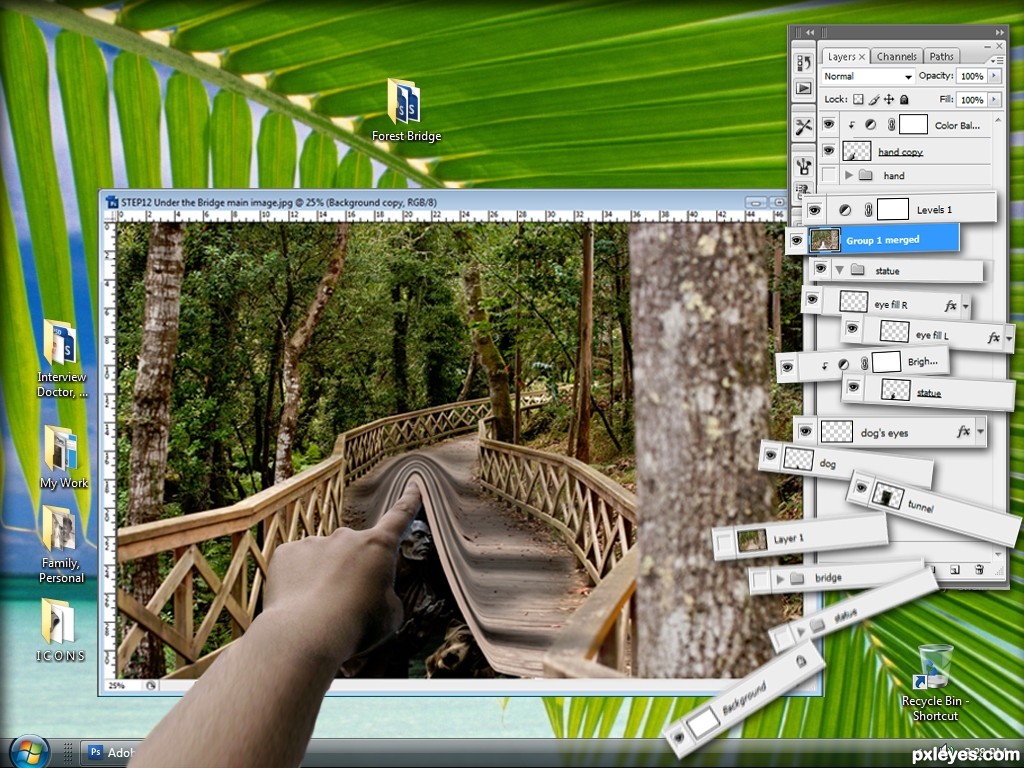
Task: Hide the Levels 1 layer
Action: [814, 210]
